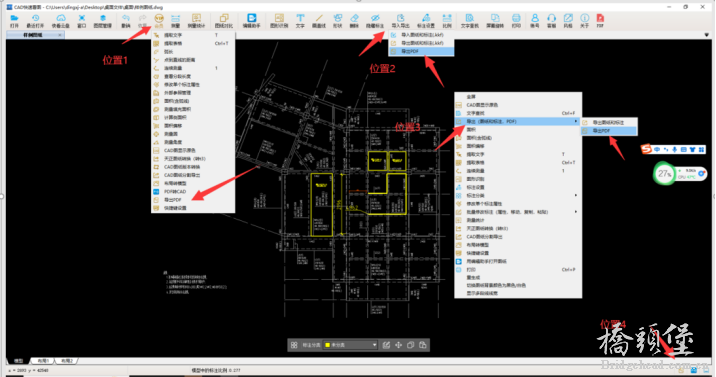Screen dimensions: 716x377
Task: Expand the 标注分类 submenu in the context menu
Action: click(518, 195)
